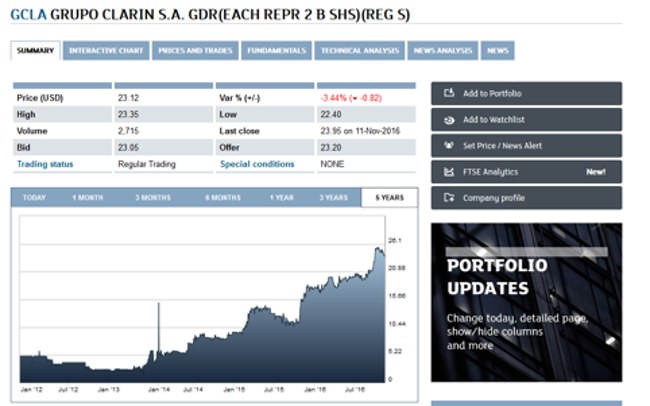Viewport: 650px width, 406px height.
Task: Click the FTSE Analytics chart icon
Action: (449, 172)
